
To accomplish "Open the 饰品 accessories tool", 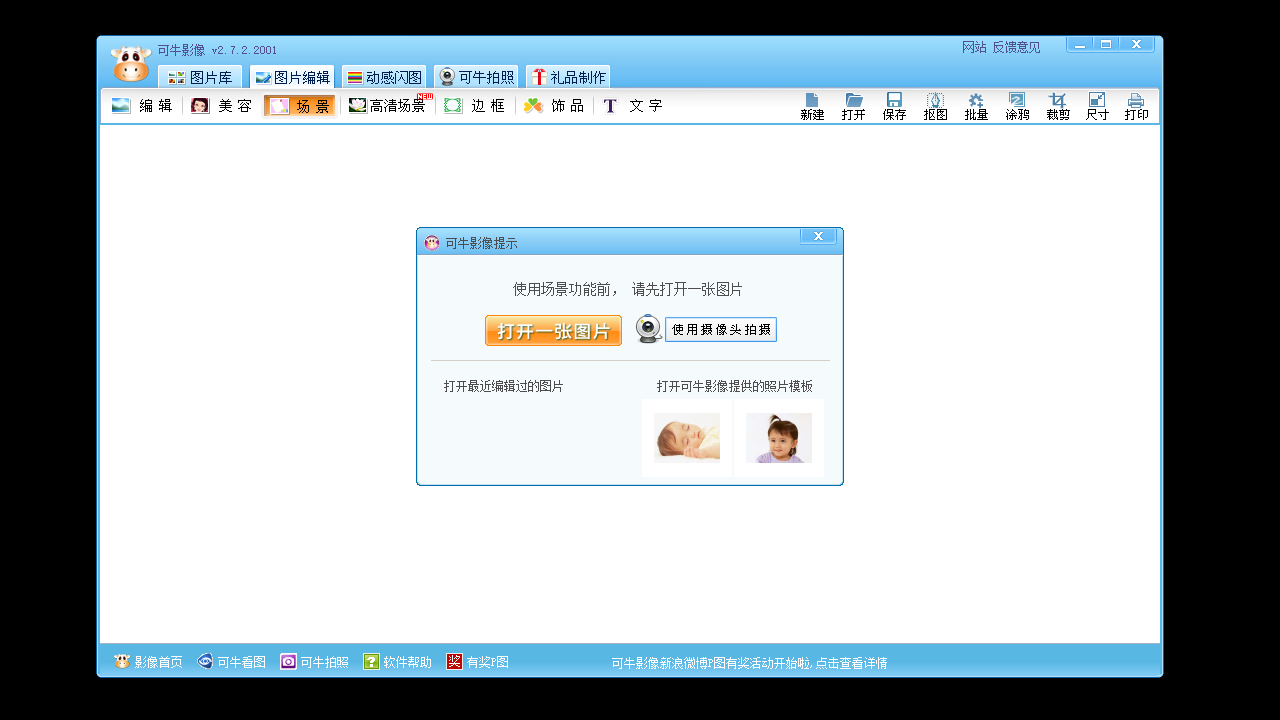I will (553, 105).
